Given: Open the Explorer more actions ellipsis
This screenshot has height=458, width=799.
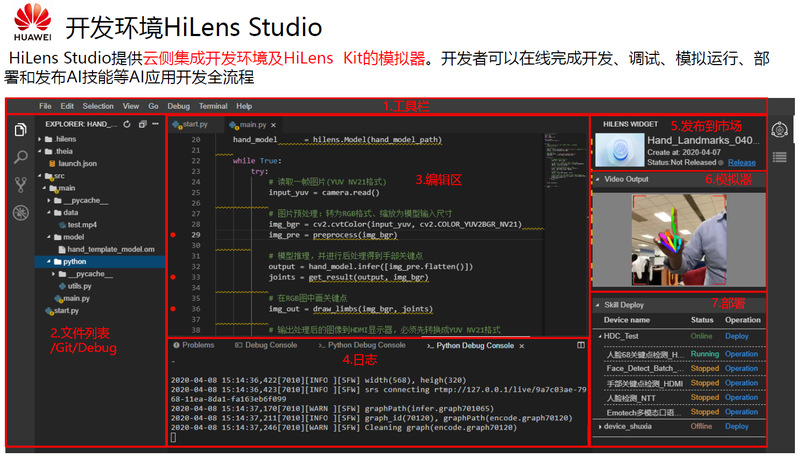Looking at the screenshot, I should (156, 124).
